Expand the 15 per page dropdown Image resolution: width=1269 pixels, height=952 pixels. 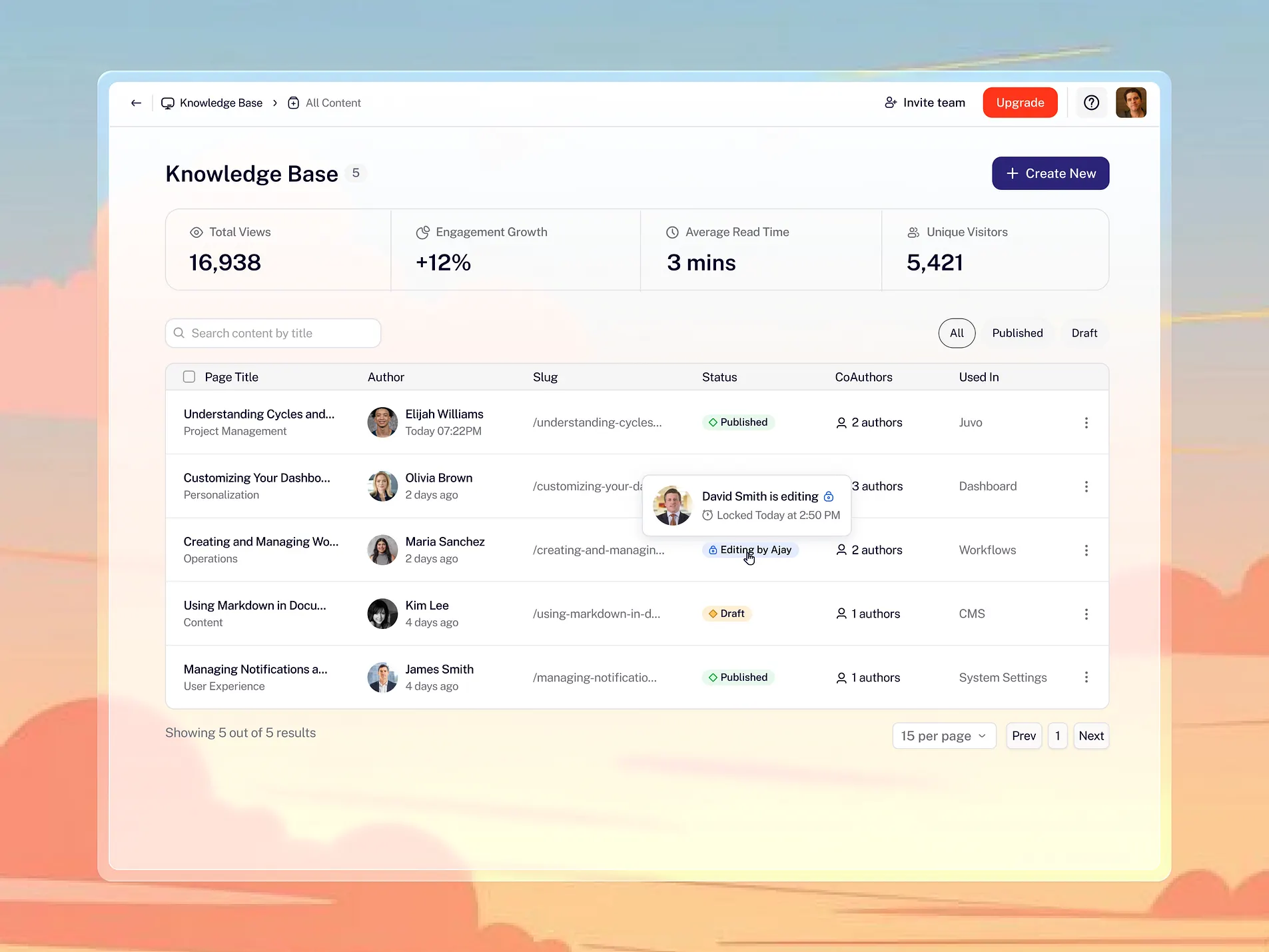pyautogui.click(x=943, y=735)
